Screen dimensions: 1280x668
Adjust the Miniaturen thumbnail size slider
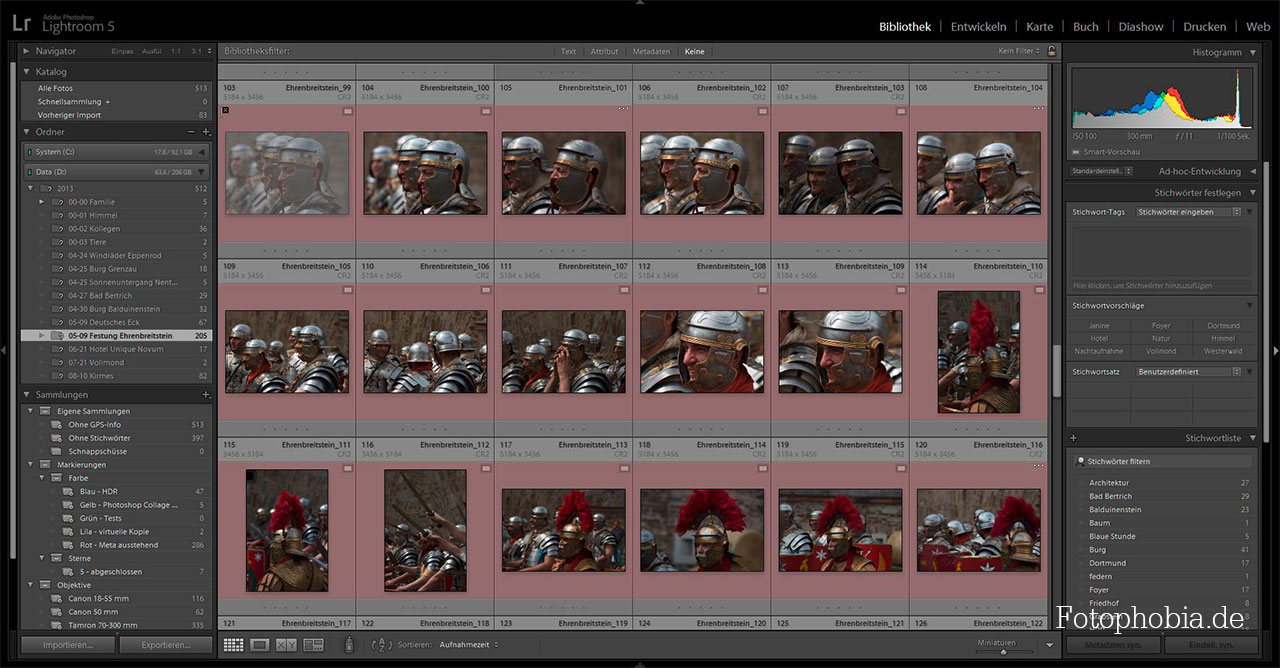tap(1003, 651)
